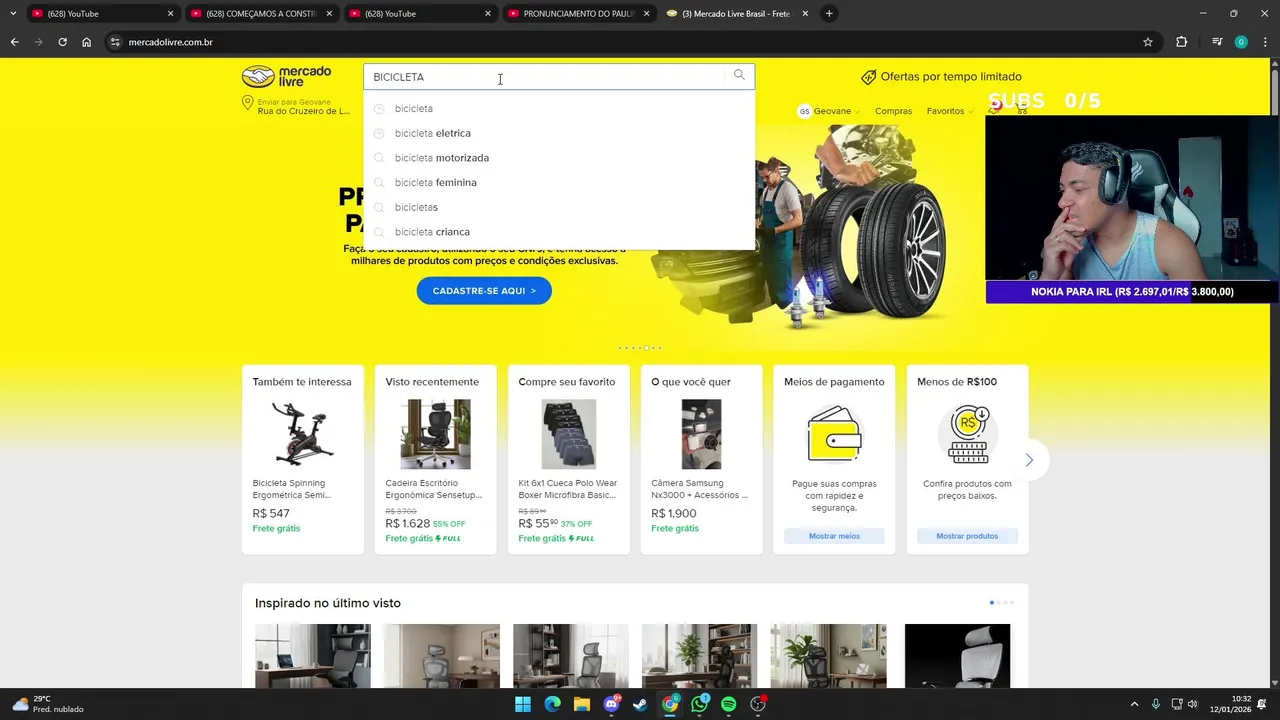1280x720 pixels.
Task: Select suggestion 'bicicleta crianca'
Action: (559, 232)
